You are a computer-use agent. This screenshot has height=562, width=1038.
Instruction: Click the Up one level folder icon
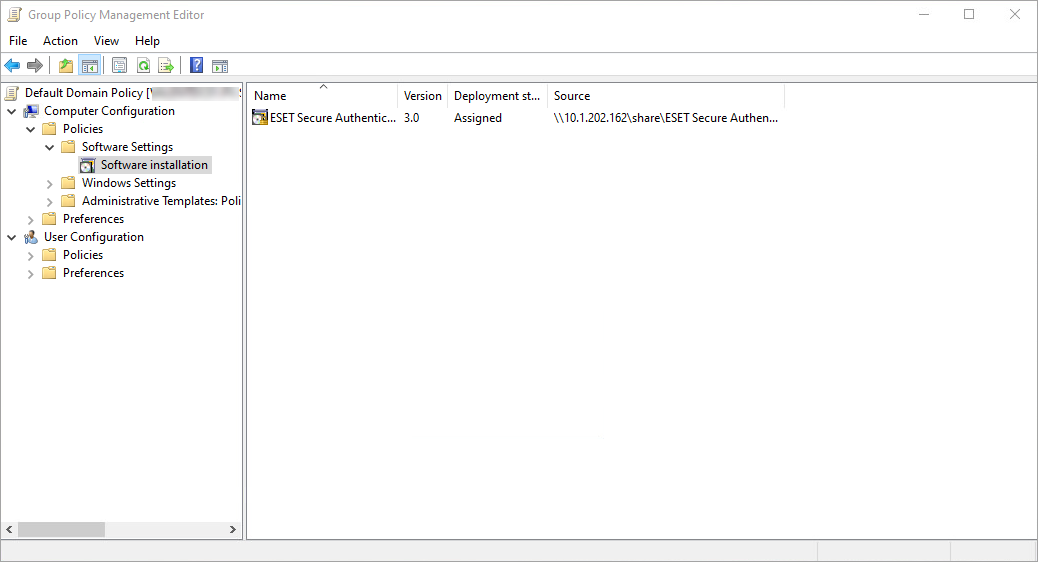66,66
